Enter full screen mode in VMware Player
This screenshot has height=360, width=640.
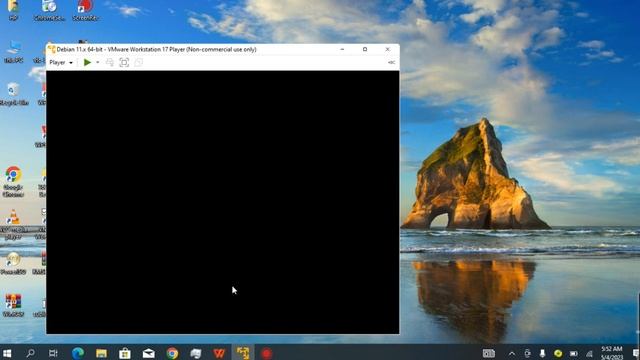pyautogui.click(x=124, y=62)
